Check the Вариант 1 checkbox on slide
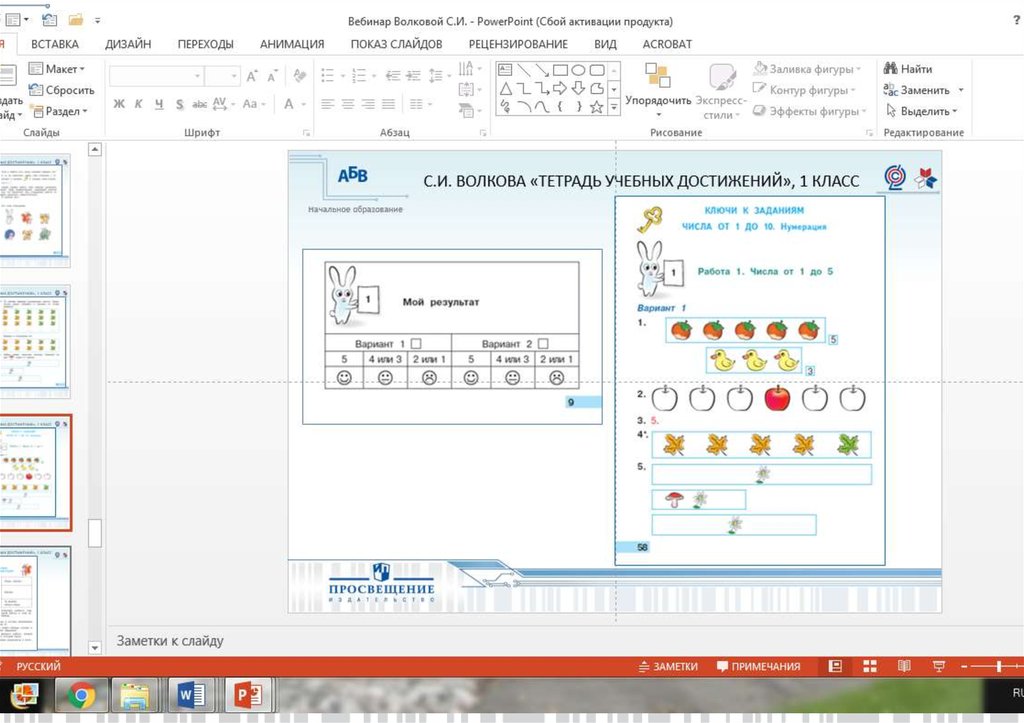1024x723 pixels. coord(416,343)
